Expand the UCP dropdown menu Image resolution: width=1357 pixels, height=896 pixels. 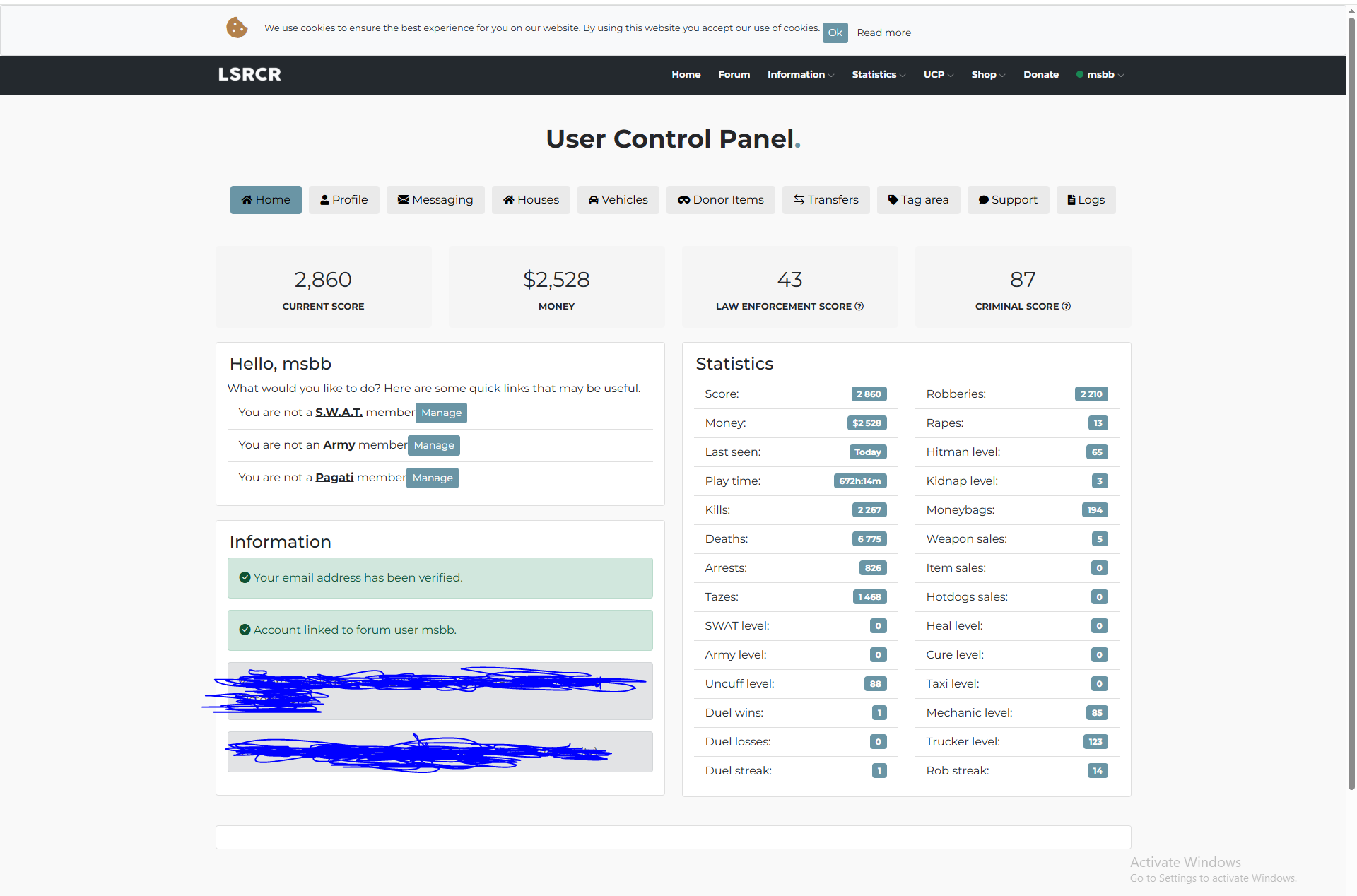pyautogui.click(x=938, y=74)
